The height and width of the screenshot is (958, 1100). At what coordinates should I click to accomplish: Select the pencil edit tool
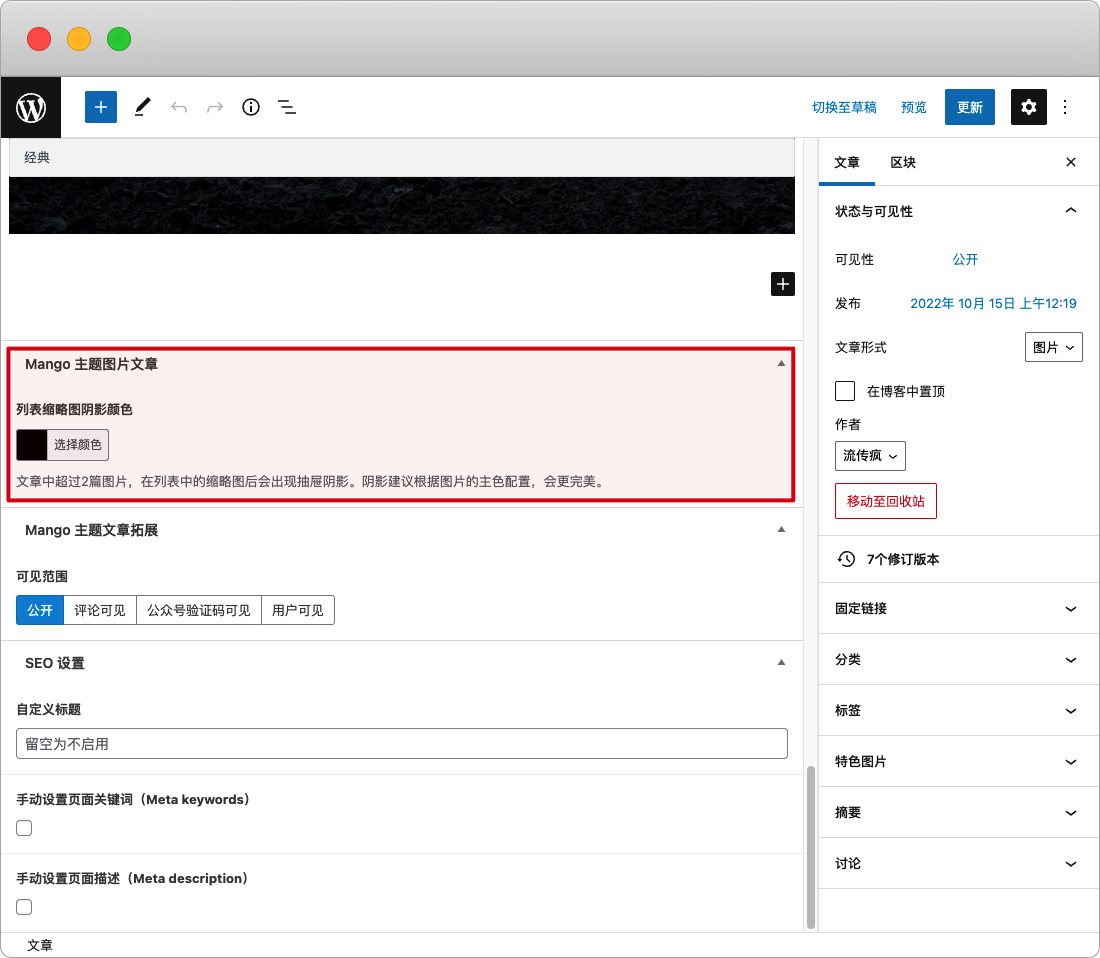[142, 107]
